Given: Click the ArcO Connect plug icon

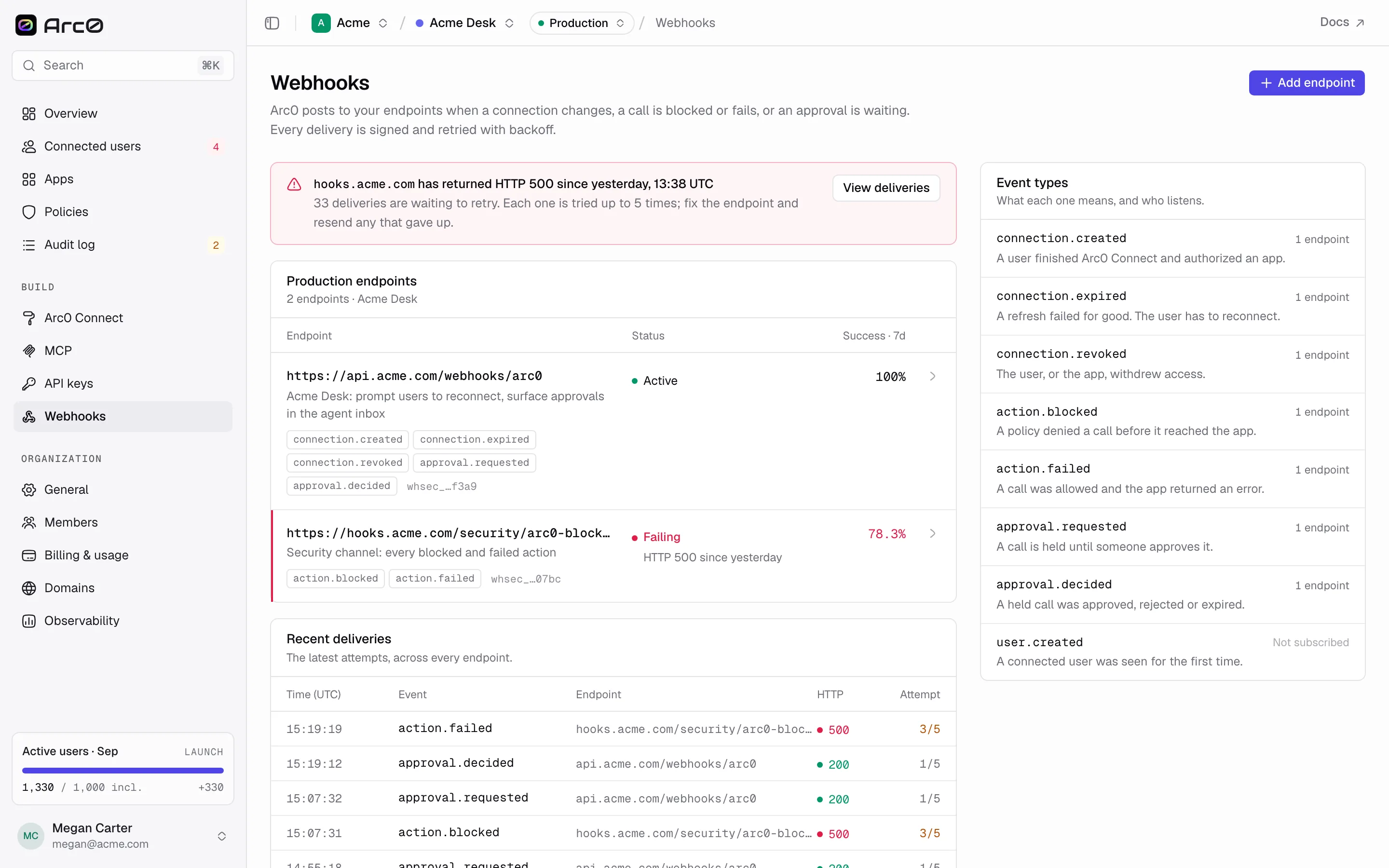Looking at the screenshot, I should [x=29, y=318].
